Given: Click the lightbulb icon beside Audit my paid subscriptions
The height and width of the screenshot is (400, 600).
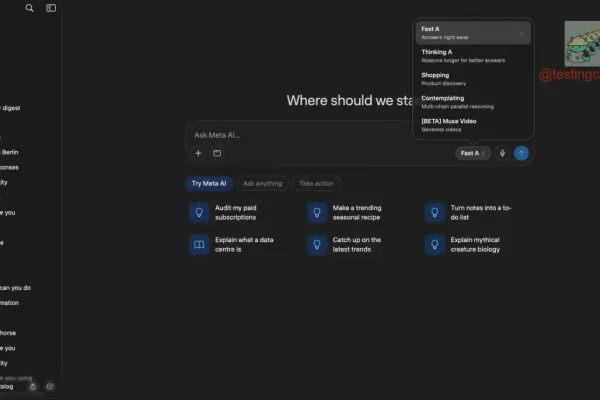Looking at the screenshot, I should (x=199, y=212).
